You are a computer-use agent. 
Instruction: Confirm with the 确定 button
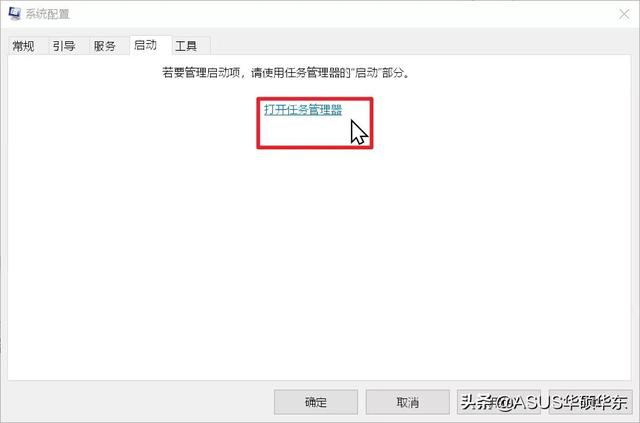pyautogui.click(x=316, y=402)
